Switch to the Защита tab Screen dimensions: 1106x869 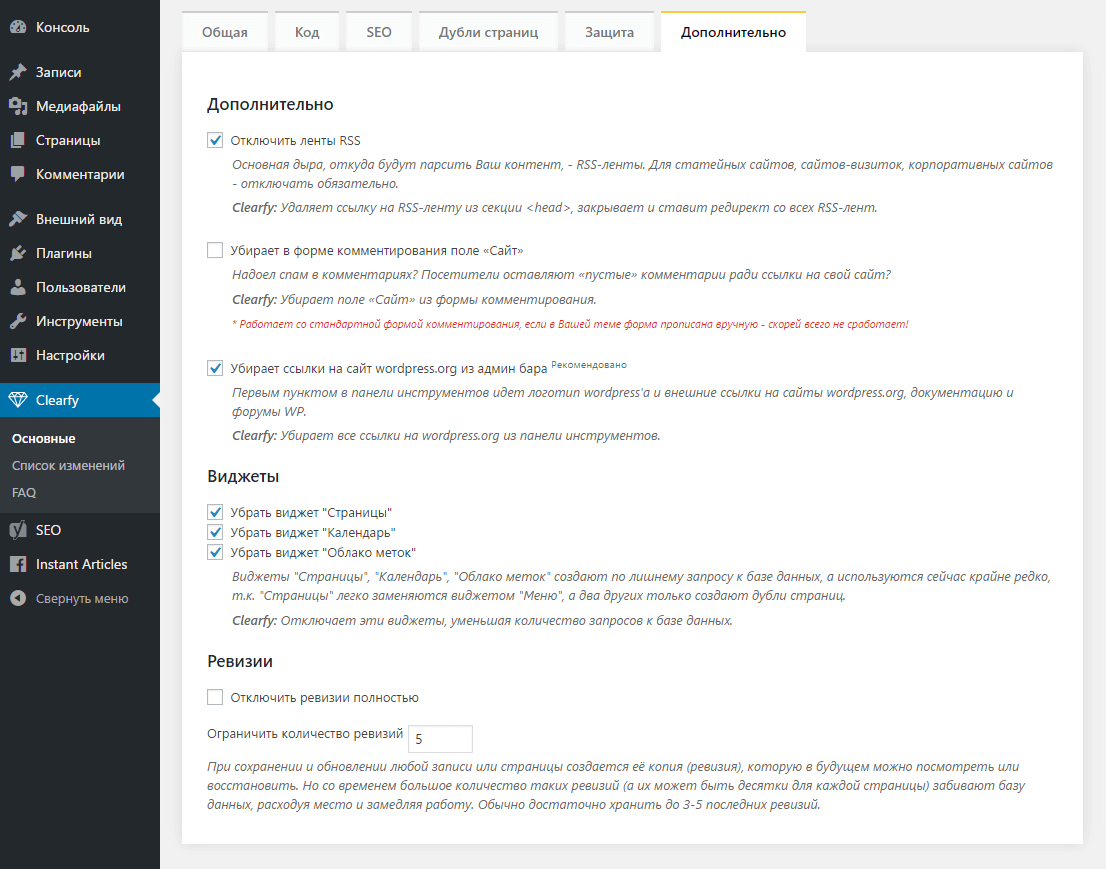click(609, 32)
